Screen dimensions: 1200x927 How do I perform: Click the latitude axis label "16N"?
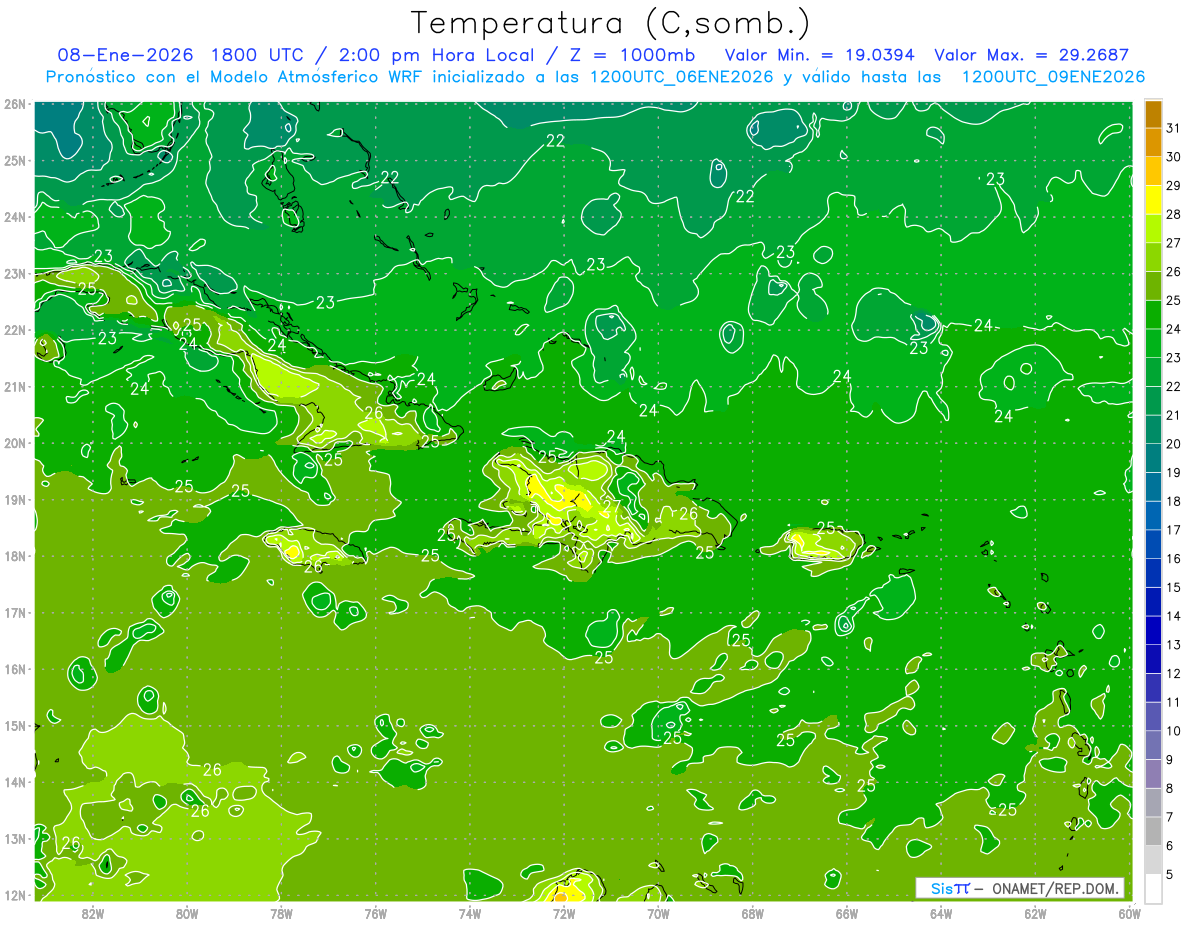pos(14,668)
